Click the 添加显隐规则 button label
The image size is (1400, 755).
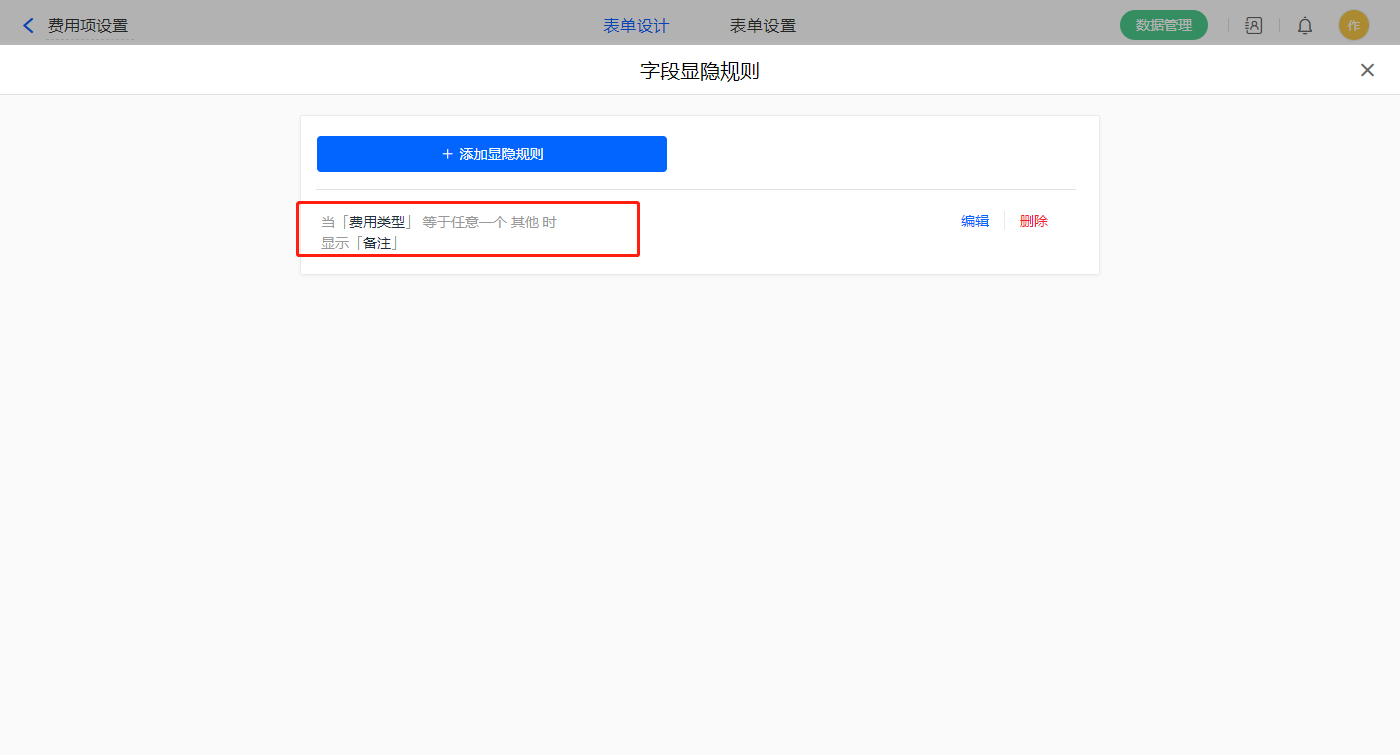pyautogui.click(x=501, y=154)
